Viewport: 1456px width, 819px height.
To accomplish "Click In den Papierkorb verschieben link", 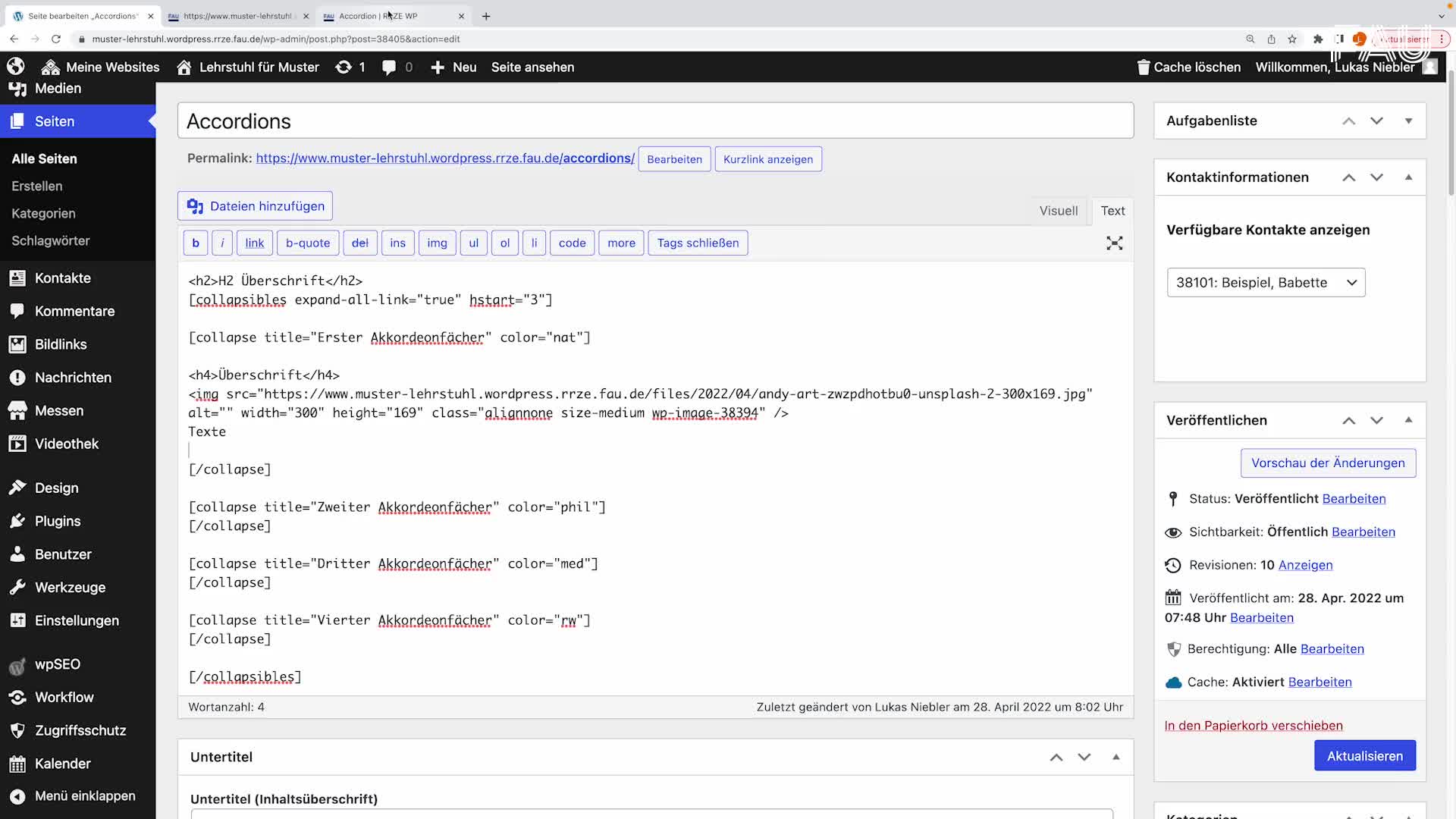I will click(1253, 726).
